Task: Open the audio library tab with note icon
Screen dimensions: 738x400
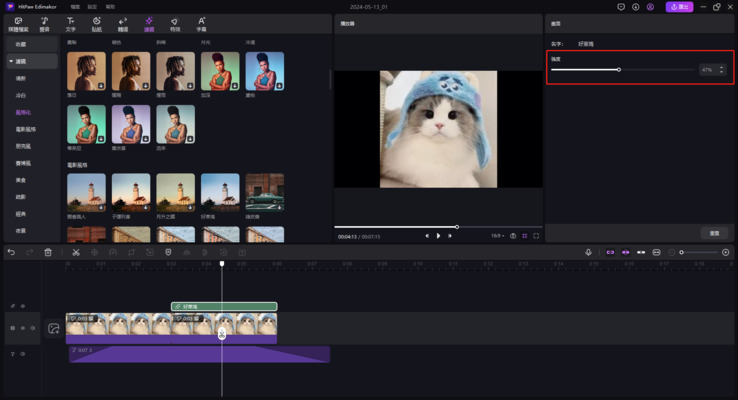Action: click(44, 24)
